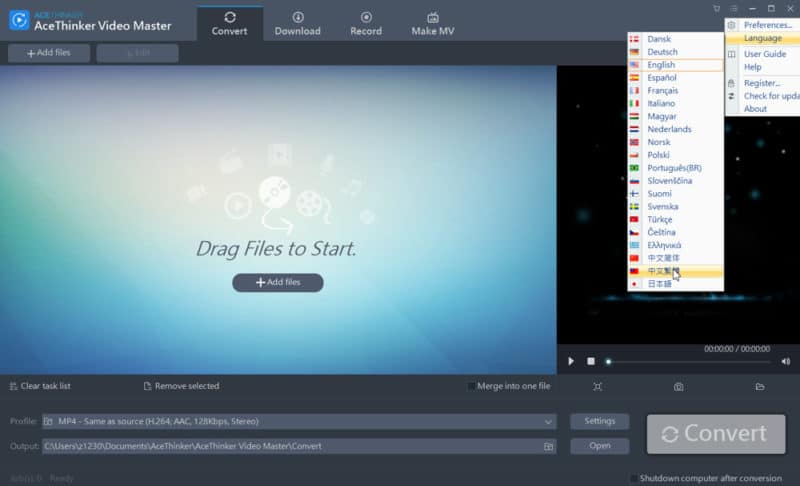
Task: Mute the preview volume speaker icon
Action: [786, 361]
